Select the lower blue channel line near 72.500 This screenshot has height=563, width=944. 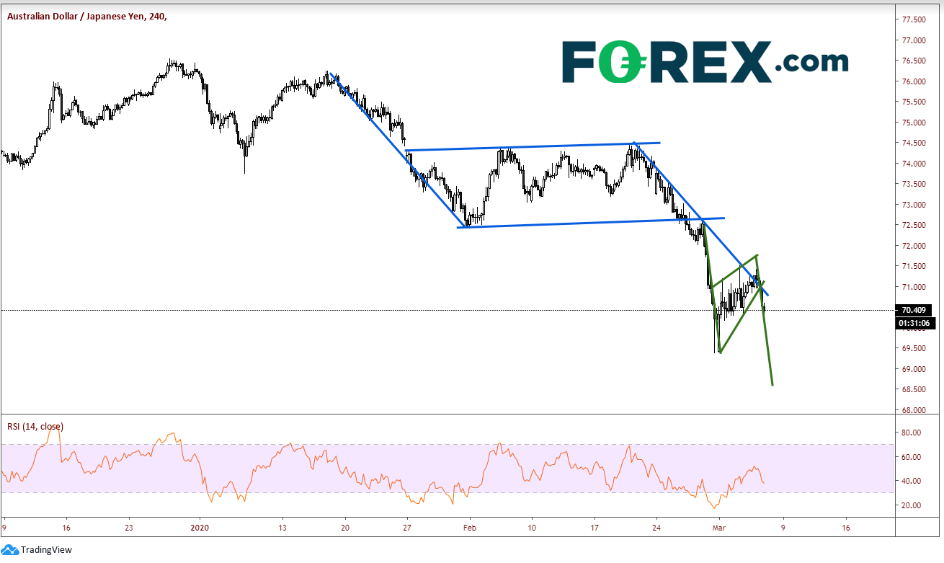tap(590, 223)
